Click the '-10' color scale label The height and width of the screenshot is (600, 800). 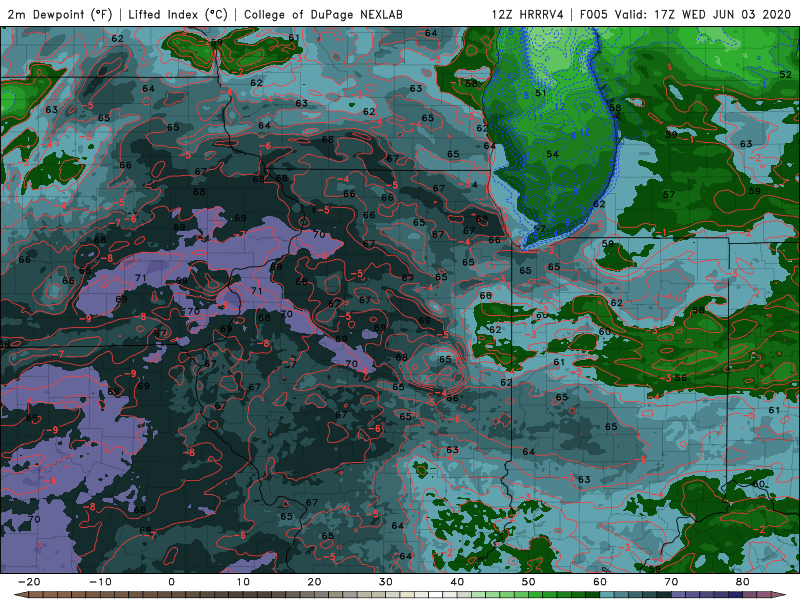click(100, 582)
